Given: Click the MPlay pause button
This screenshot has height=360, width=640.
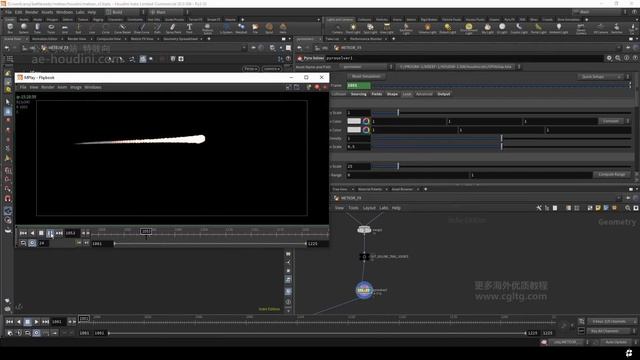Looking at the screenshot, I should click(x=49, y=233).
